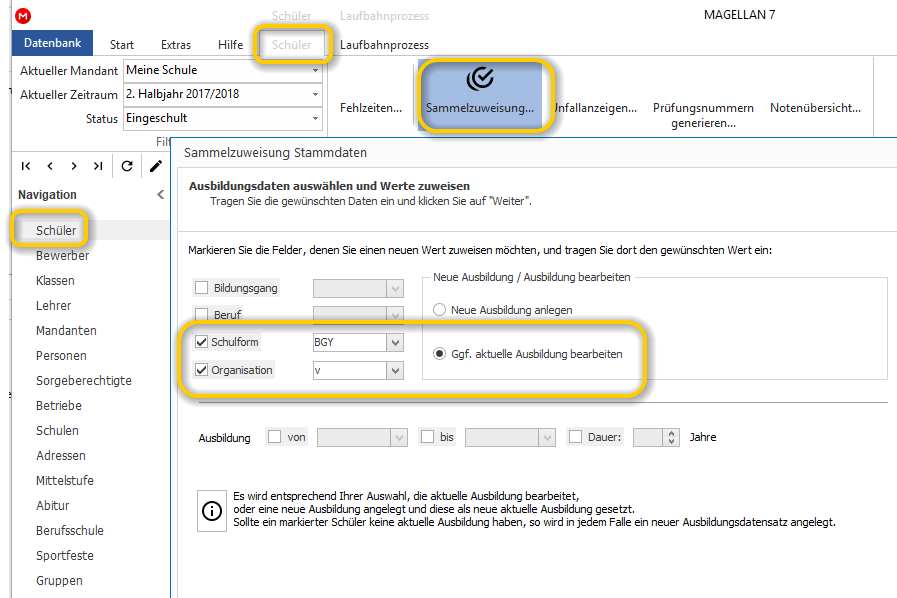
Task: Go to previous record arrow
Action: click(50, 166)
